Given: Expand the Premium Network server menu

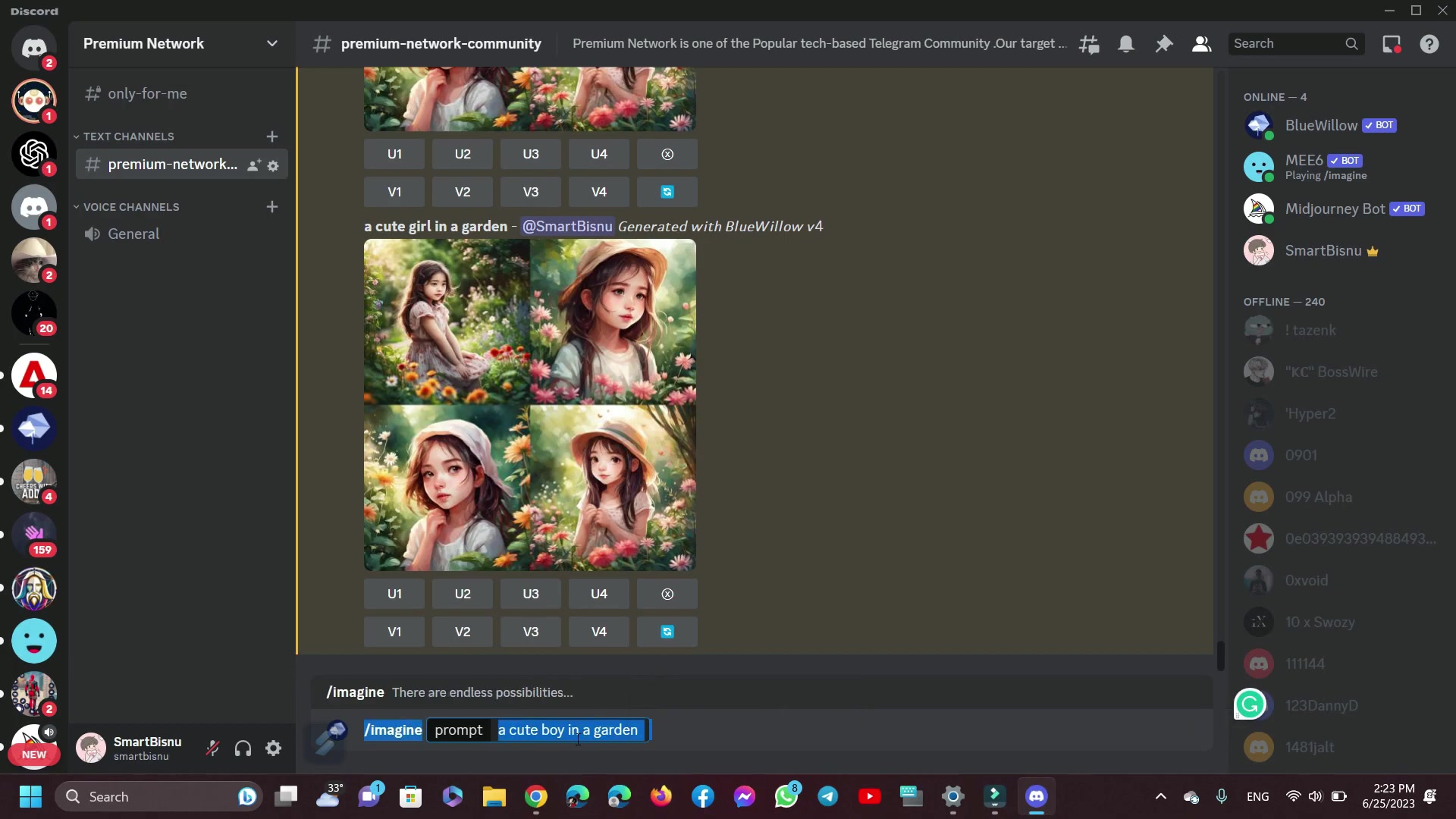Looking at the screenshot, I should 271,44.
